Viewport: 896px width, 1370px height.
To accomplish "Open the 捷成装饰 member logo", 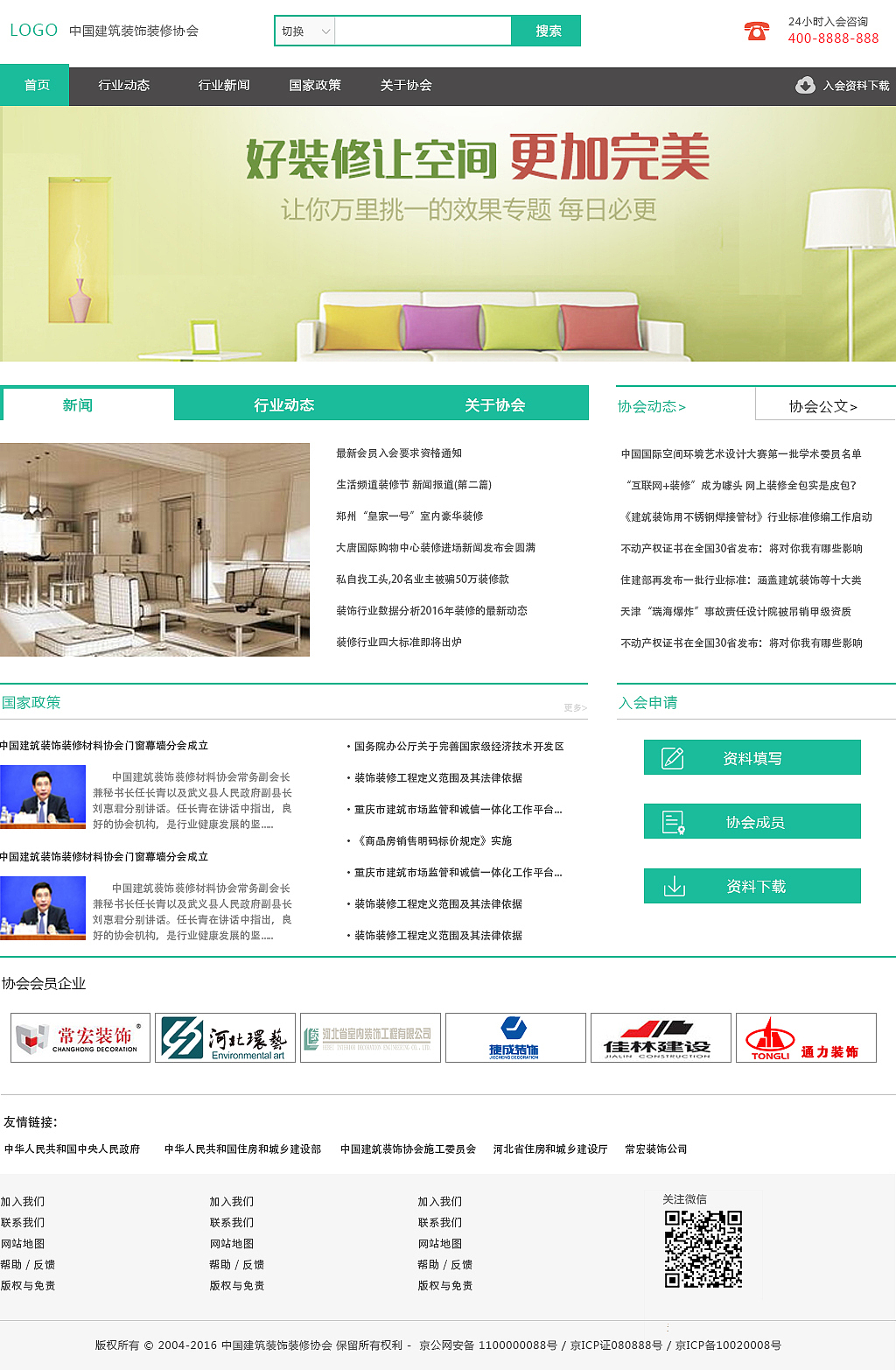I will (x=515, y=1037).
